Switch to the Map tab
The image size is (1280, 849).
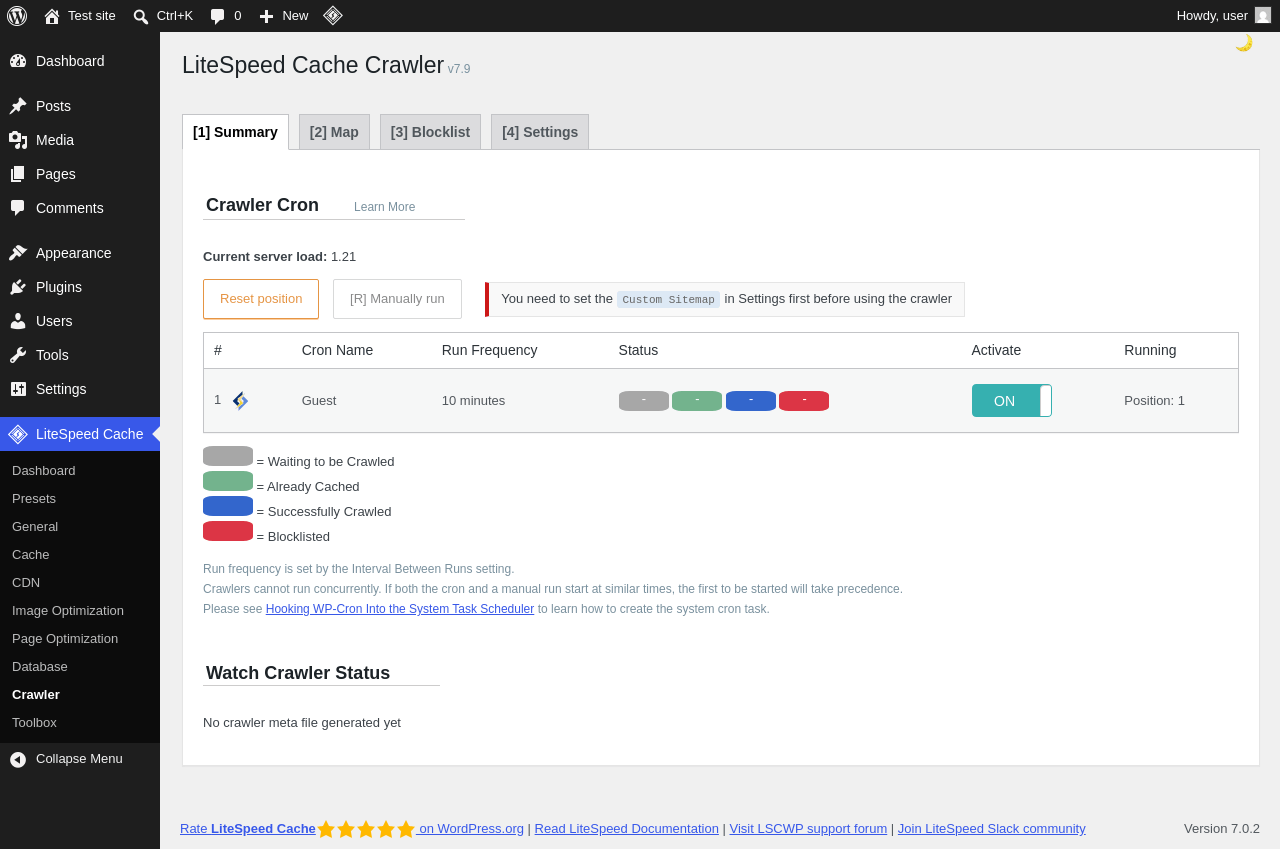[334, 132]
